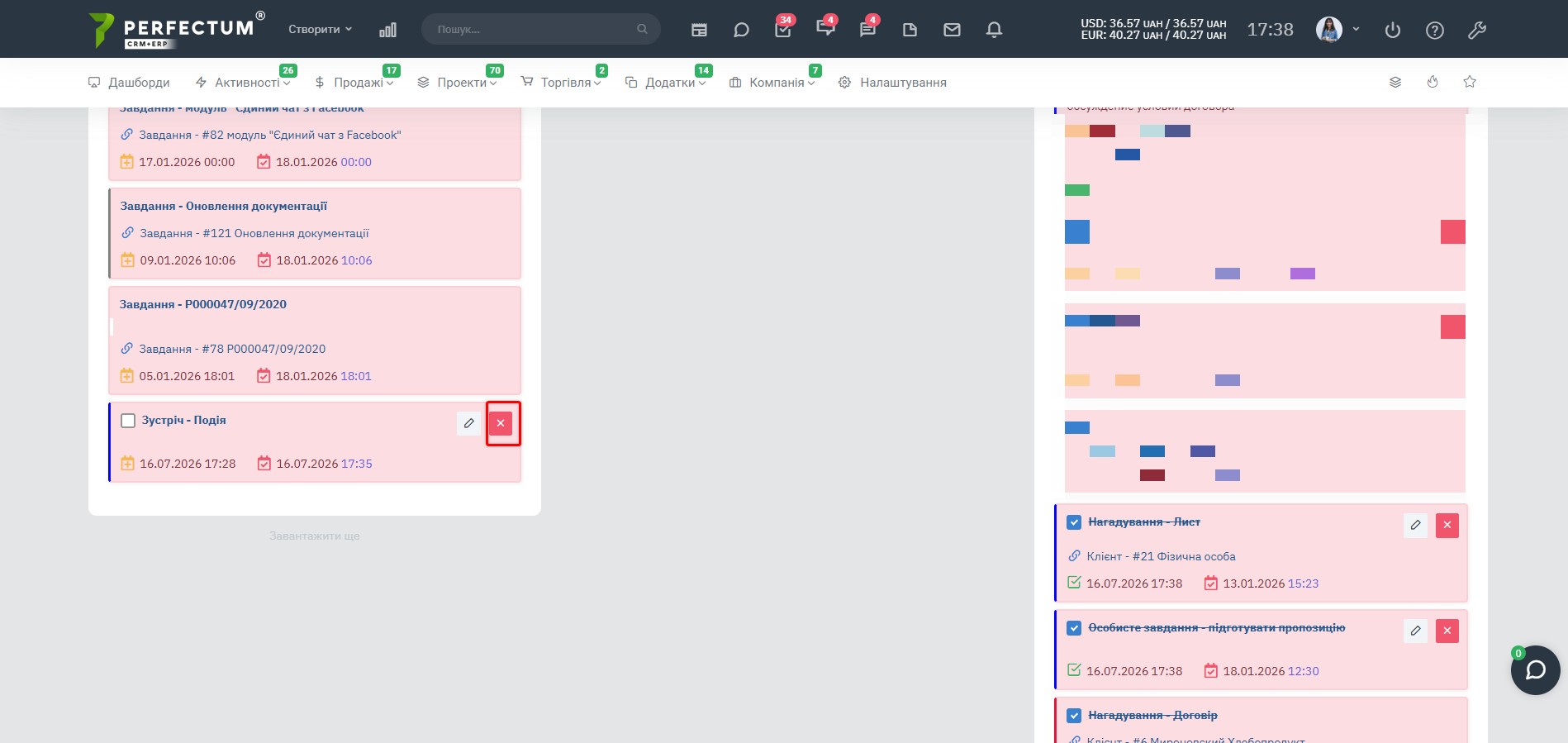Click the end date 18.01.2026 10:06
The image size is (1568, 743).
[x=324, y=260]
